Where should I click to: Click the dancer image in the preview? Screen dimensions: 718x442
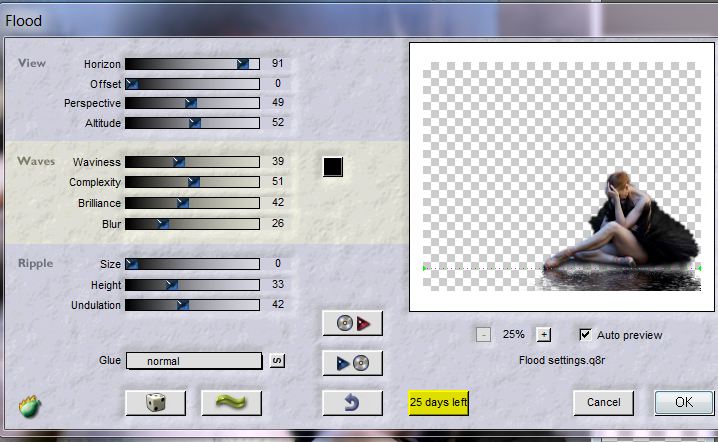pos(623,222)
